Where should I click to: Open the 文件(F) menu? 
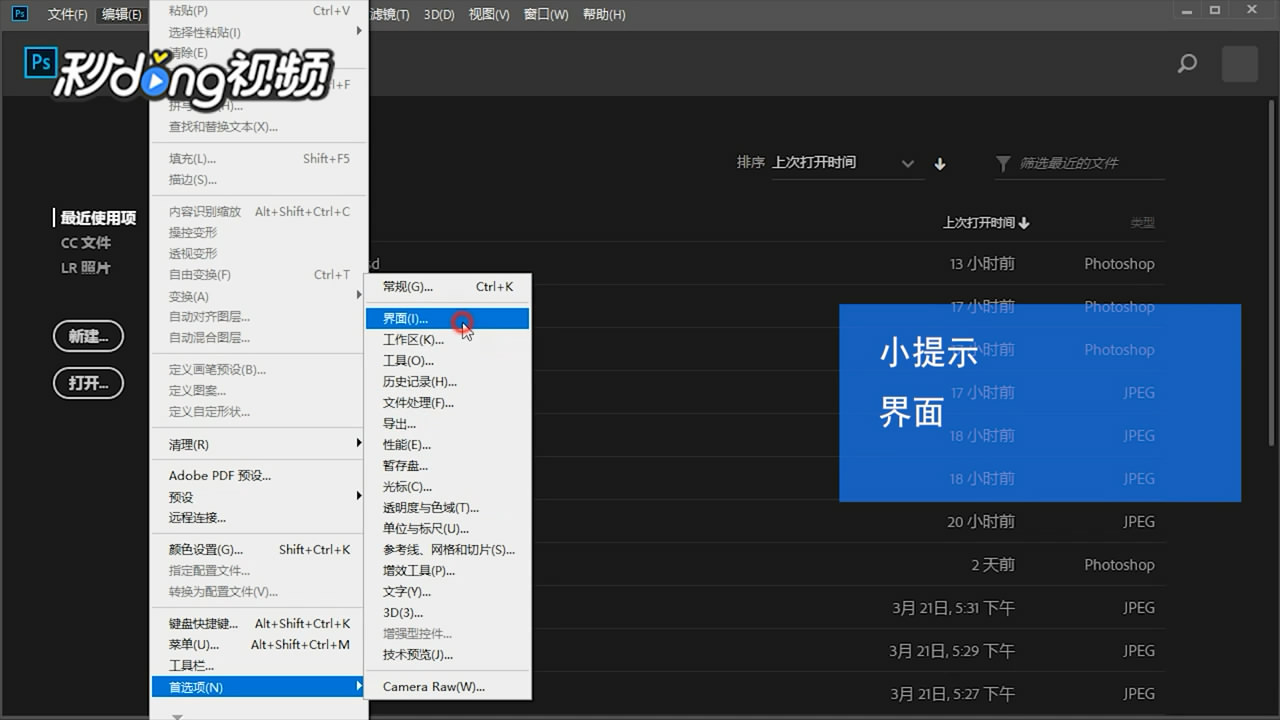[68, 14]
